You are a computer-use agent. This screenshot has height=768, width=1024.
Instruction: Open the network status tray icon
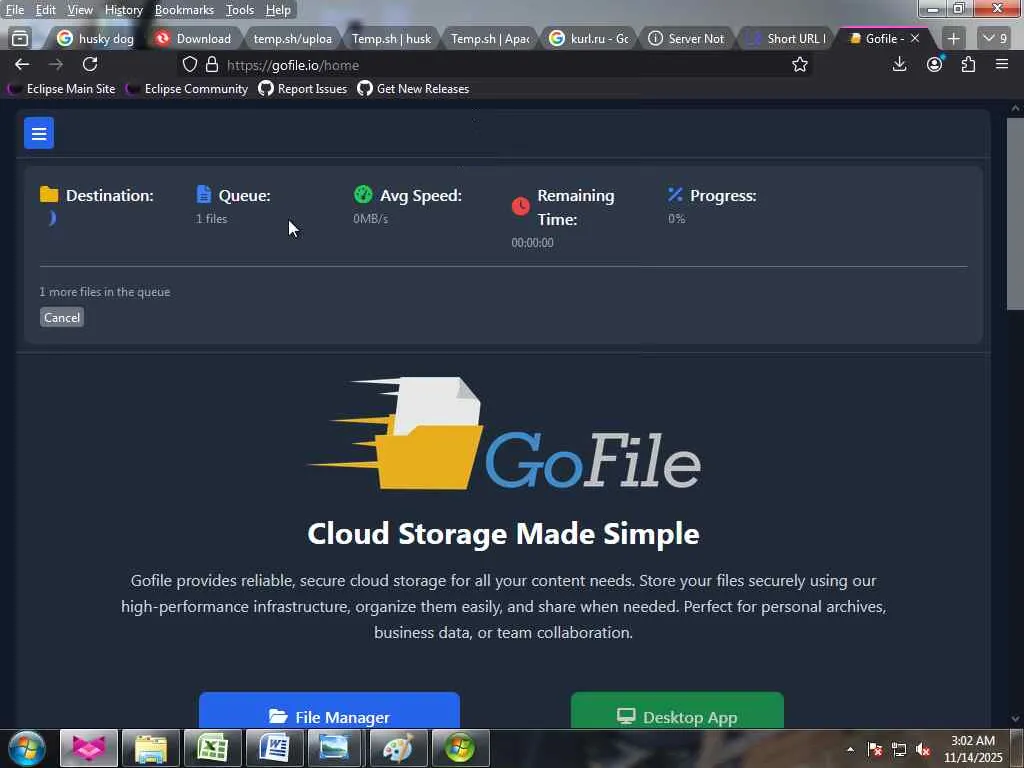899,749
